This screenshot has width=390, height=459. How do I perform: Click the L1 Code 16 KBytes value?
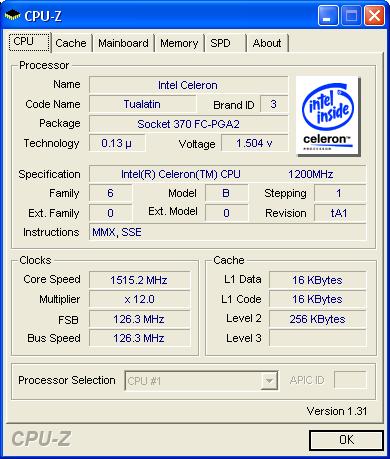coord(317,299)
